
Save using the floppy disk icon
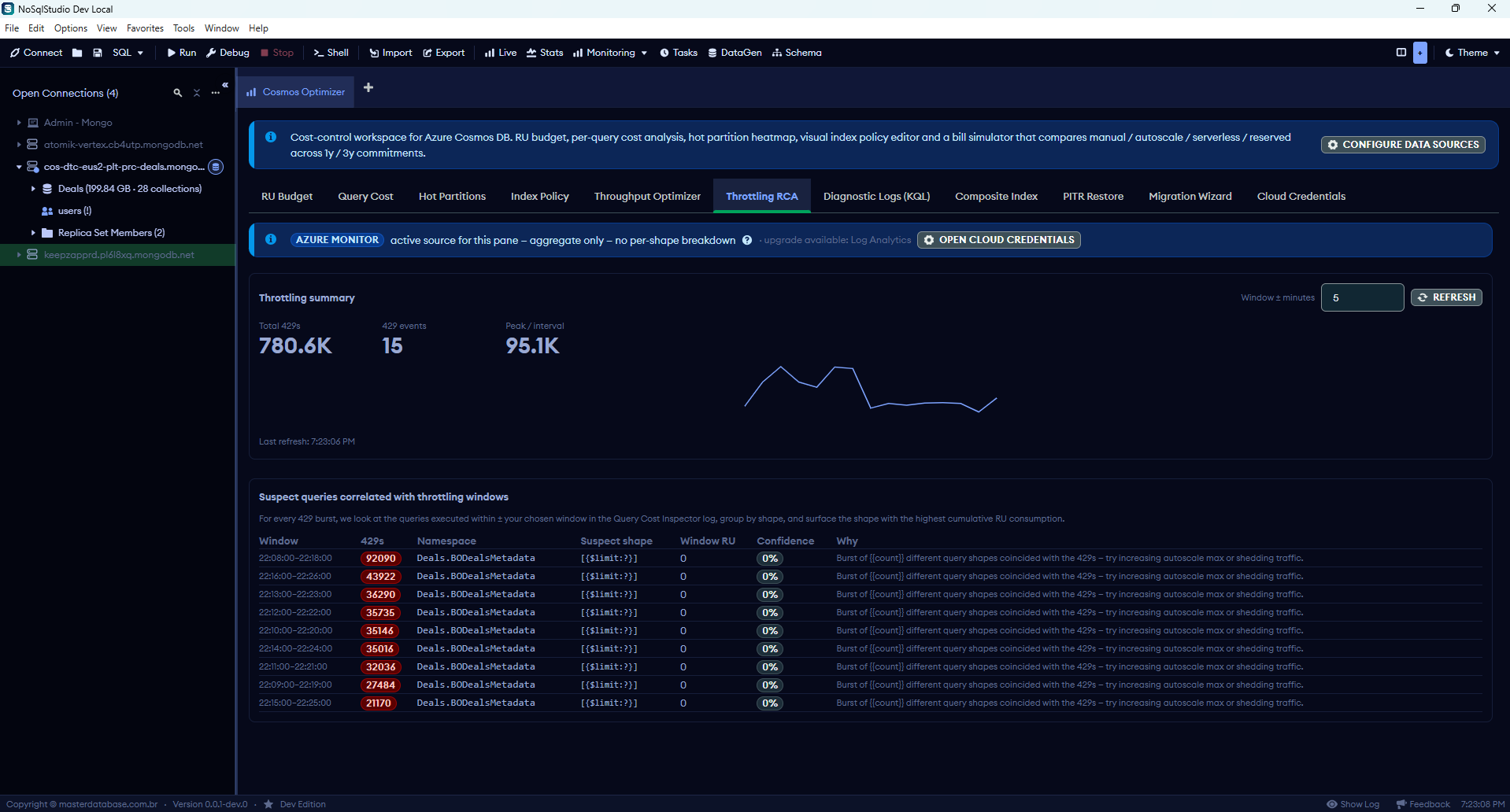(x=98, y=53)
